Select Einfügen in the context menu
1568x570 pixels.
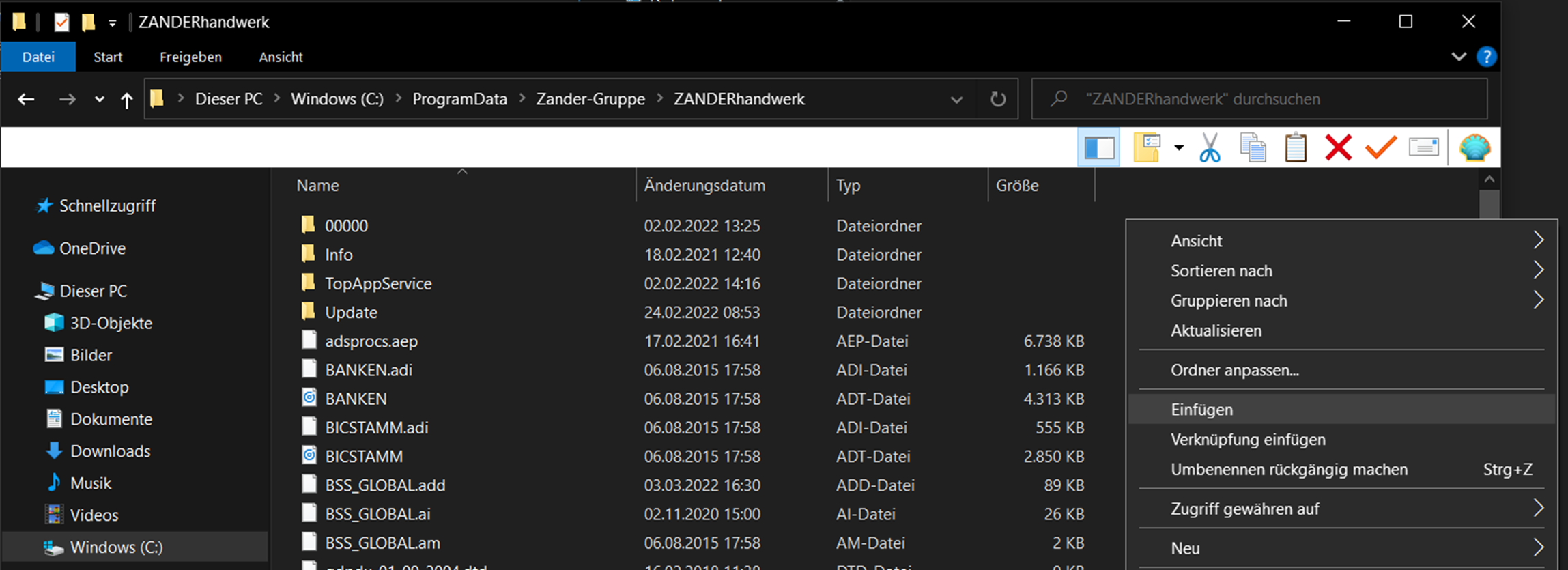tap(1201, 410)
